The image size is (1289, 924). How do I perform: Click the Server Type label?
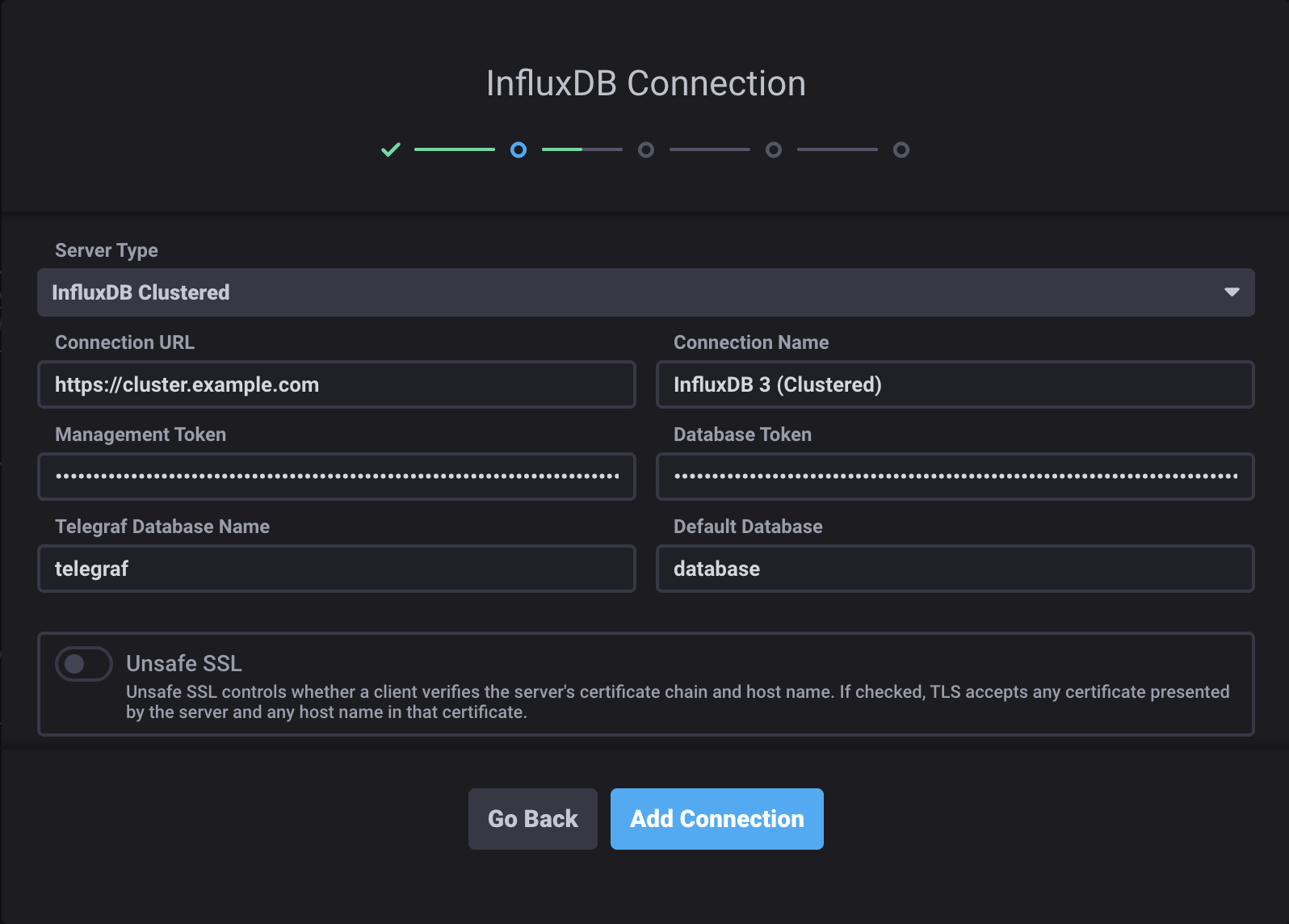coord(107,250)
